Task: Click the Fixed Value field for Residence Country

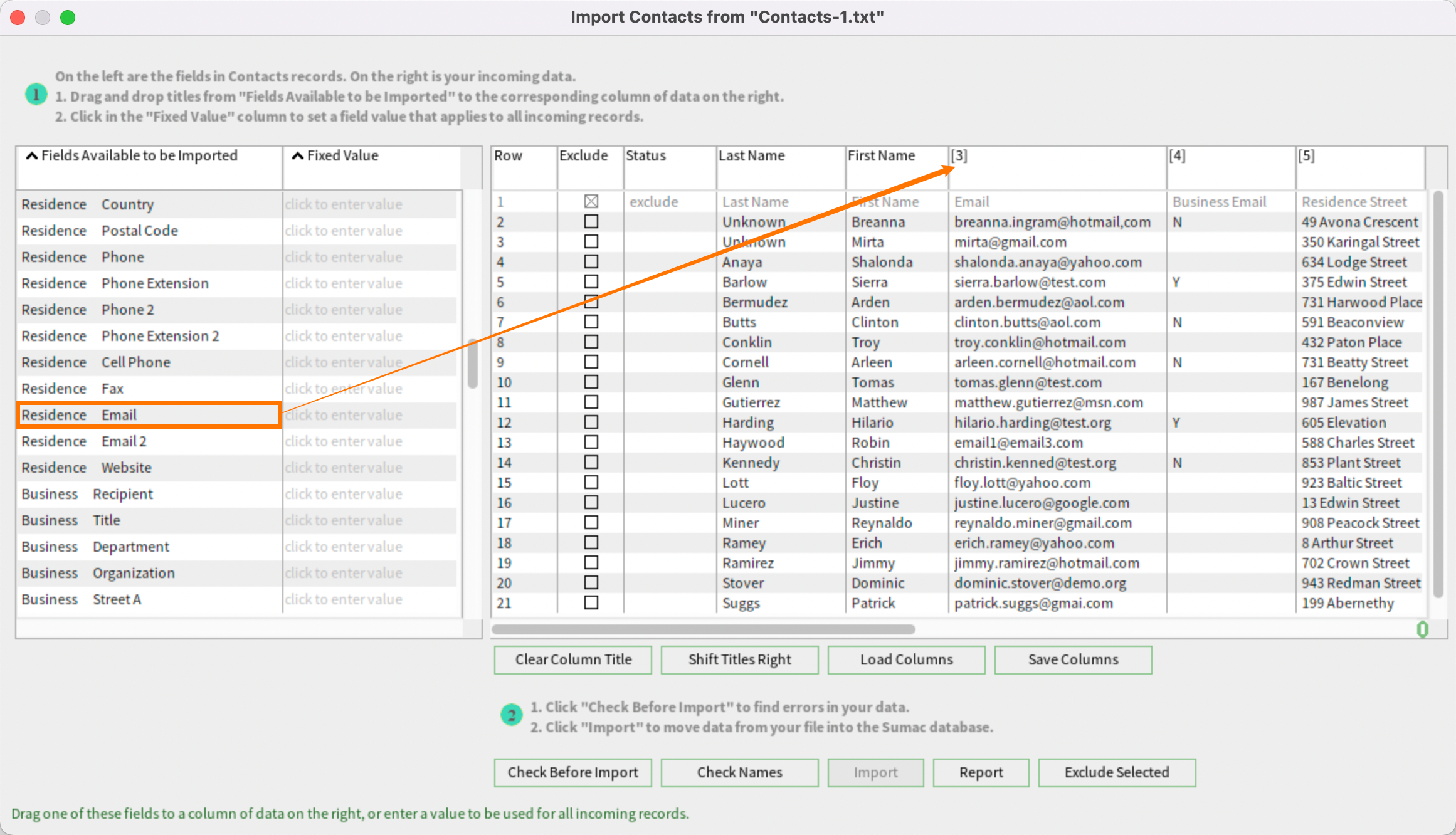Action: coord(370,204)
